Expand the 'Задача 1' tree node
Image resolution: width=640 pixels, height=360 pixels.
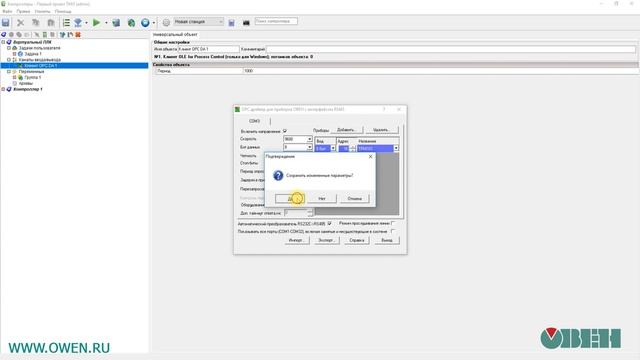15,54
